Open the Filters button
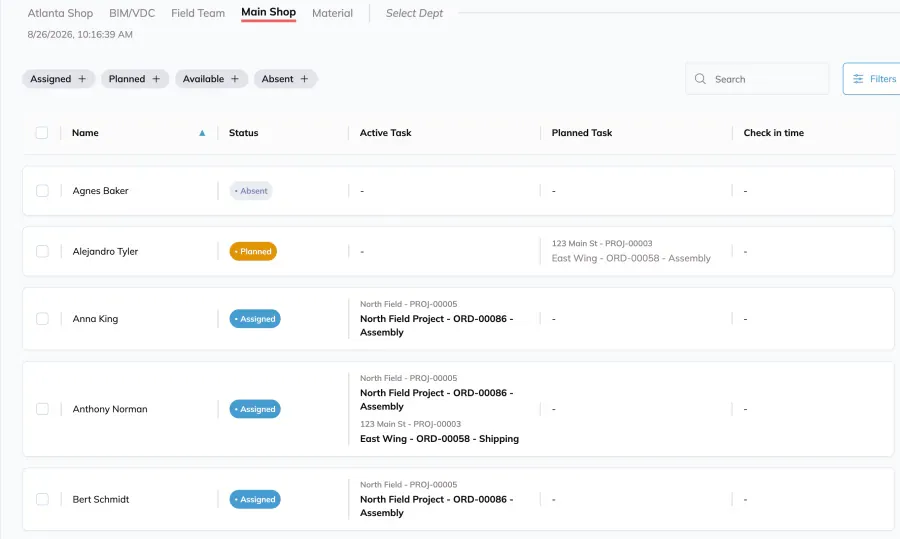The height and width of the screenshot is (539, 900). 871,79
